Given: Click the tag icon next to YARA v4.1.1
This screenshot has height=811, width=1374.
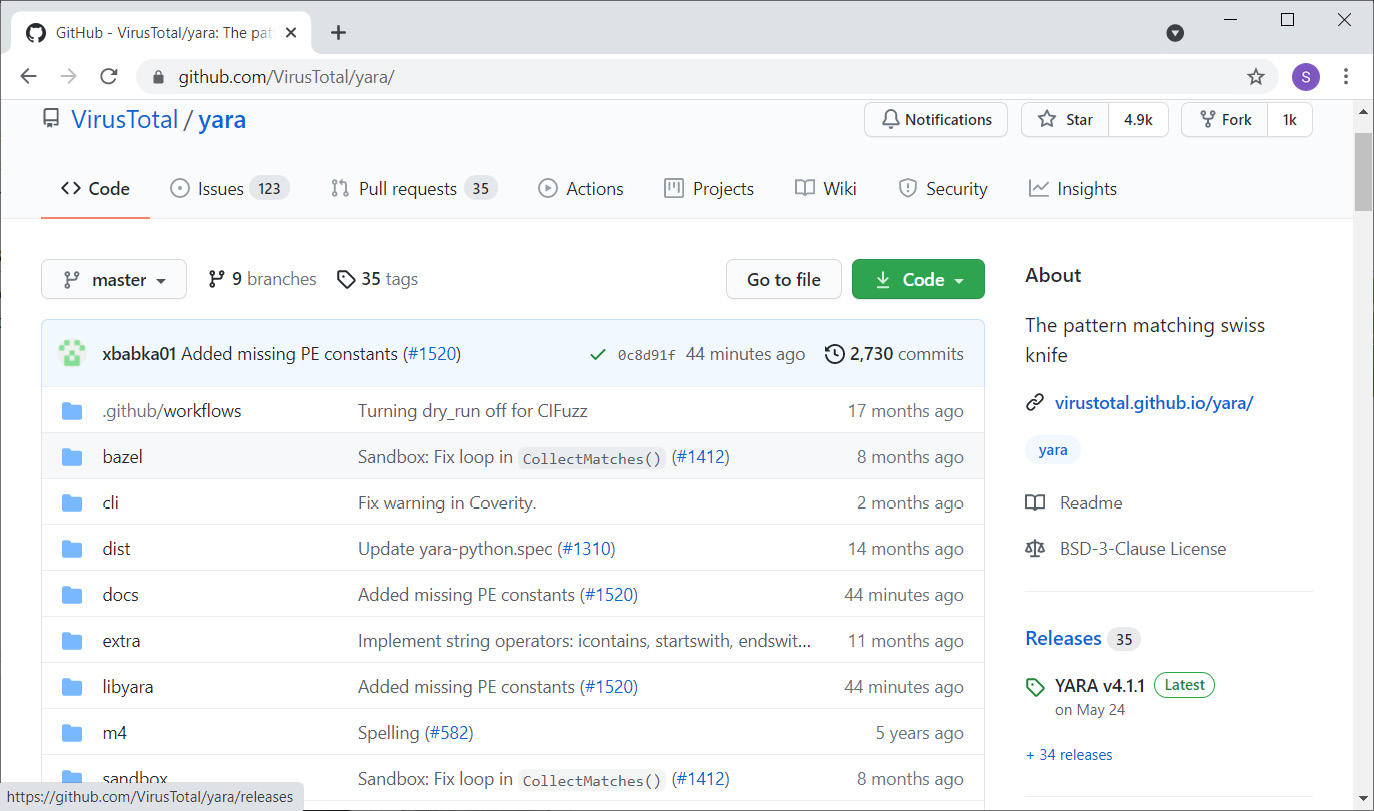Looking at the screenshot, I should pos(1035,687).
